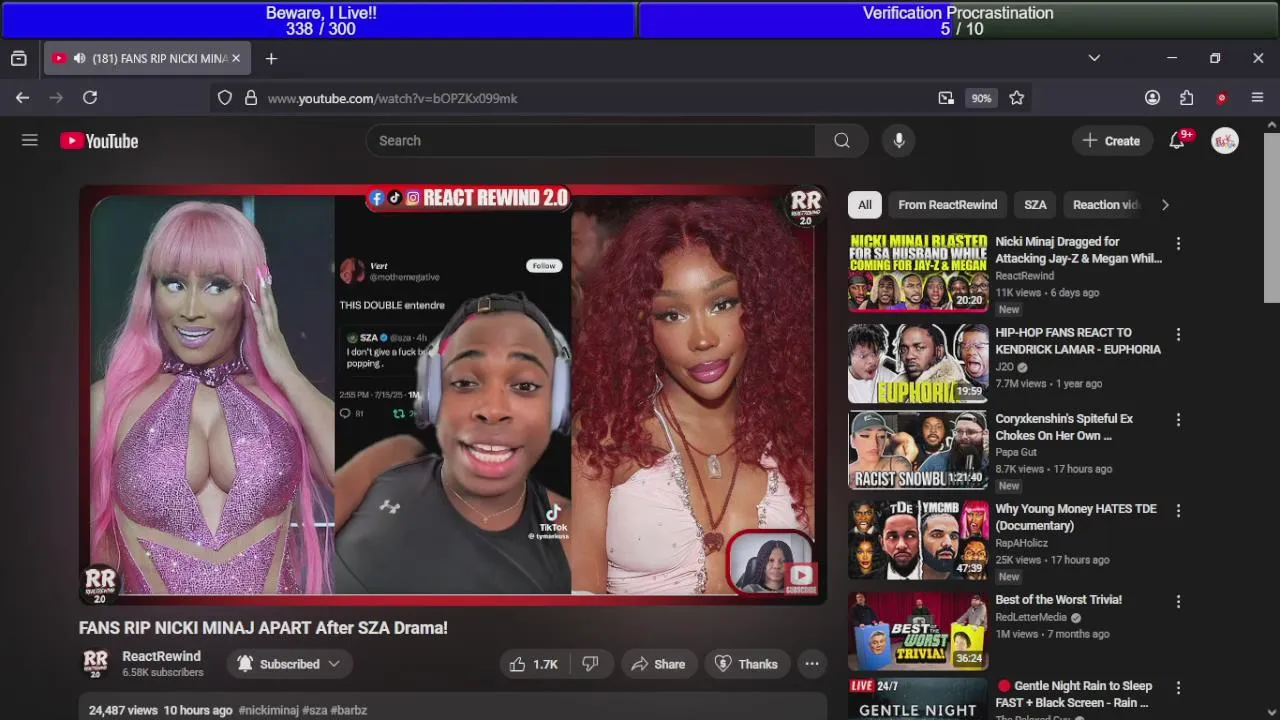Select the From ReactRewind filter chip

pyautogui.click(x=948, y=205)
